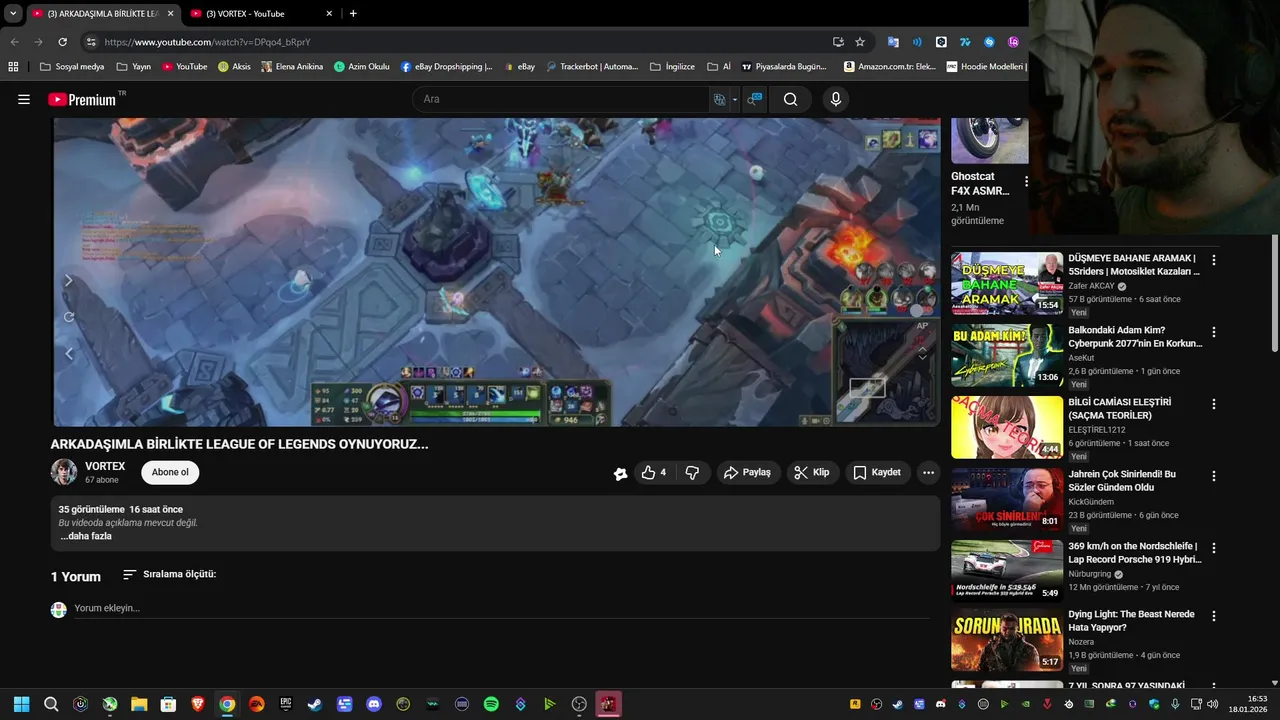Click the video player to toggle playback
This screenshot has height=720, width=1280.
tap(496, 272)
